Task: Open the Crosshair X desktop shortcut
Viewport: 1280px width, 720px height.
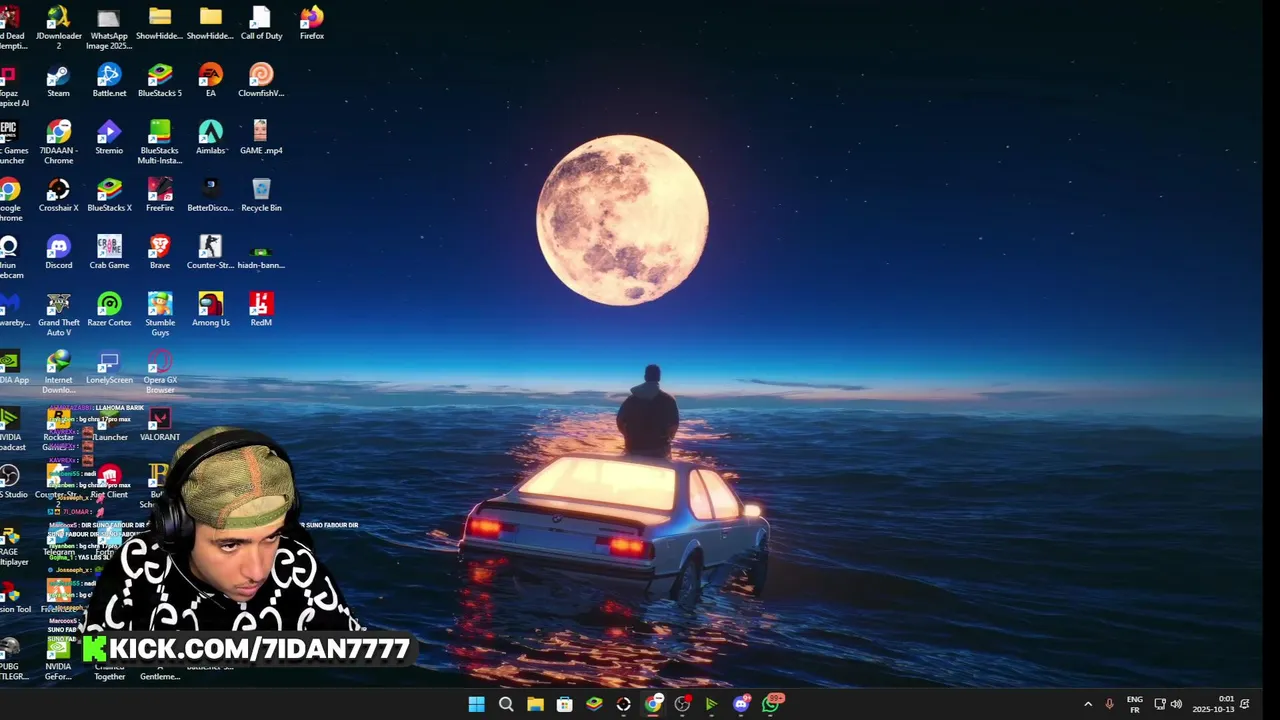Action: [58, 195]
